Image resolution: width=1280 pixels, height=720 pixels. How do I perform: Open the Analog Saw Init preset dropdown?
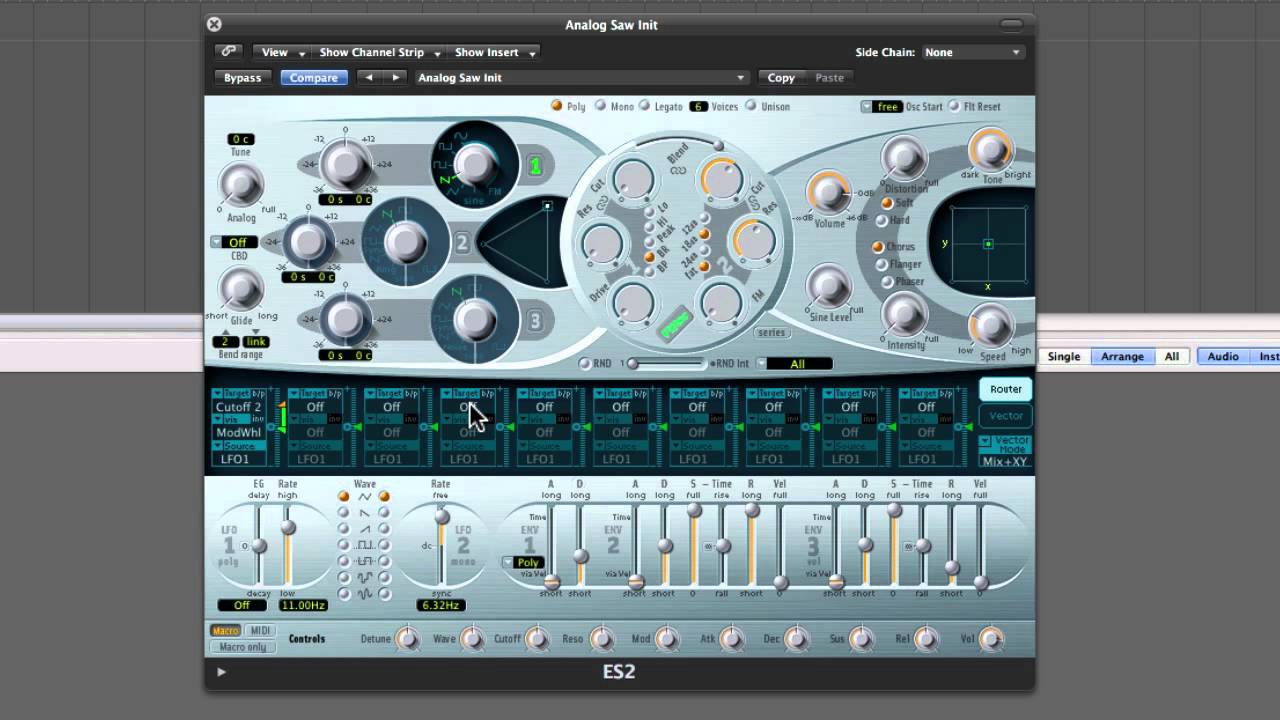[x=581, y=77]
